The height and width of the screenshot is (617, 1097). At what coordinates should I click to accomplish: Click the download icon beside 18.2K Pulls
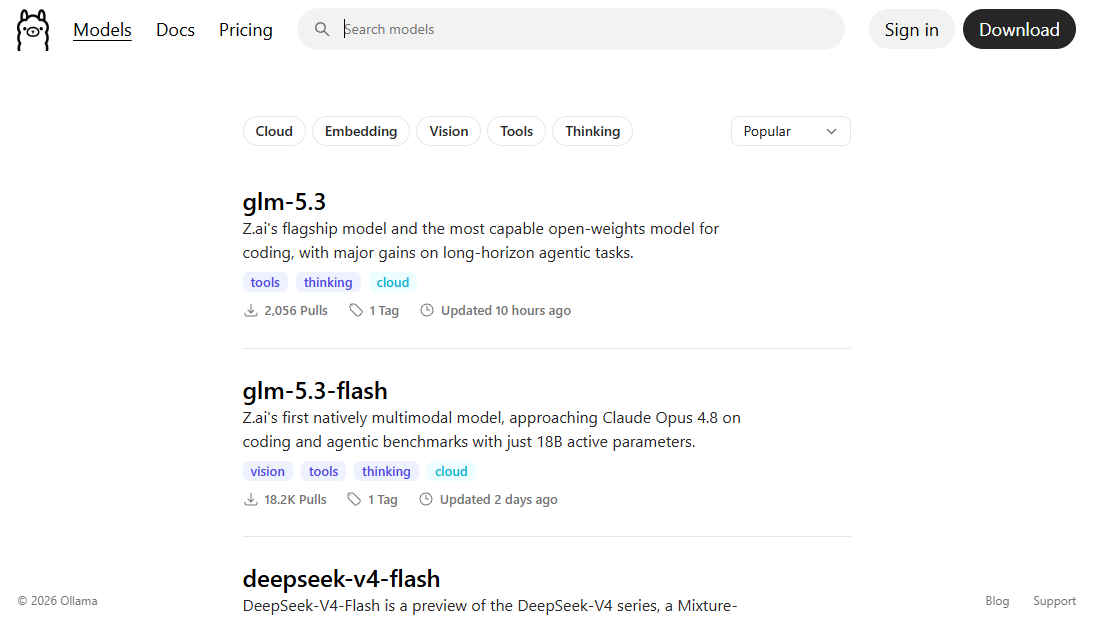click(250, 499)
